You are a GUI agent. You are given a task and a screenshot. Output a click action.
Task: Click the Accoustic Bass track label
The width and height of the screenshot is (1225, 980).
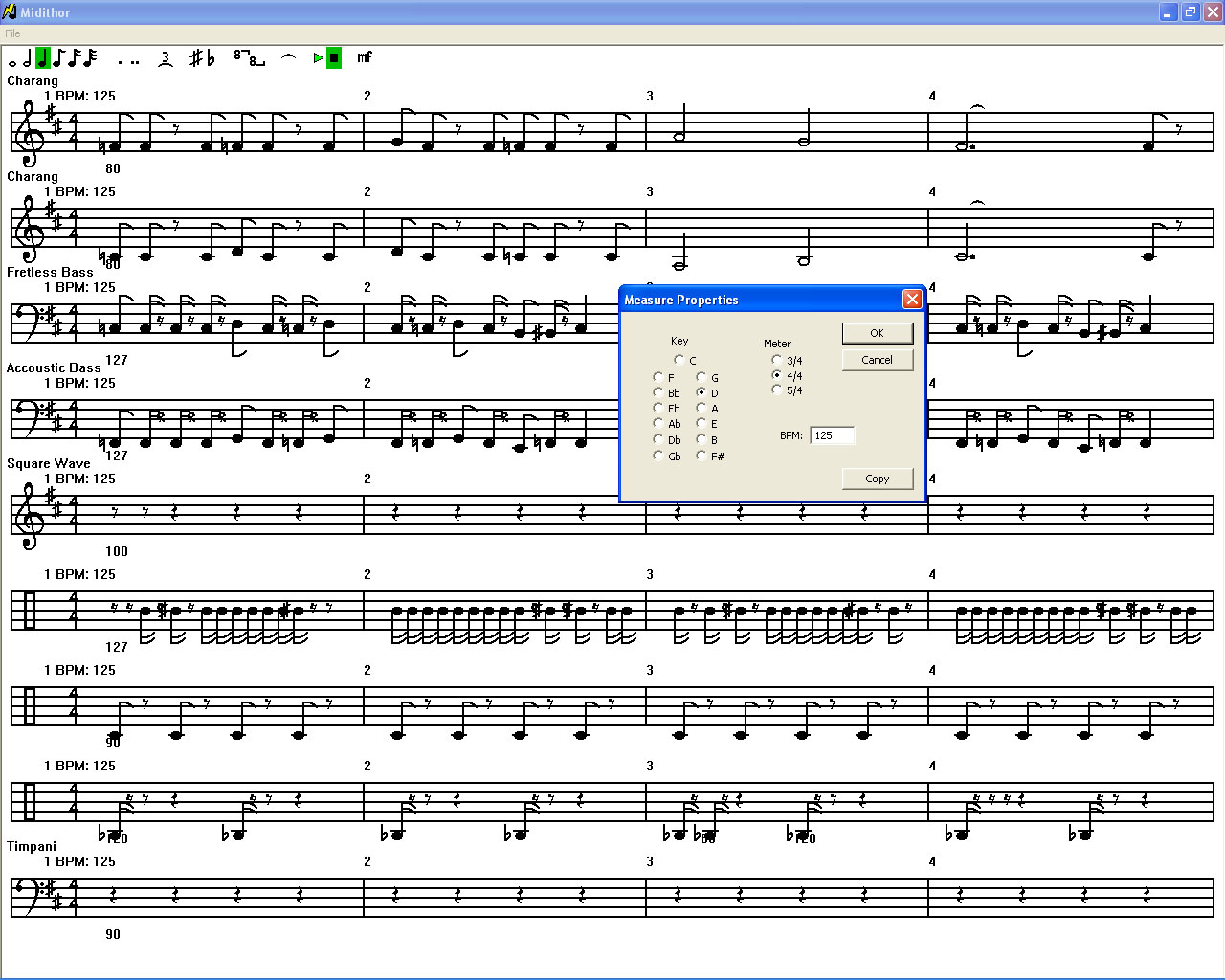pos(54,367)
